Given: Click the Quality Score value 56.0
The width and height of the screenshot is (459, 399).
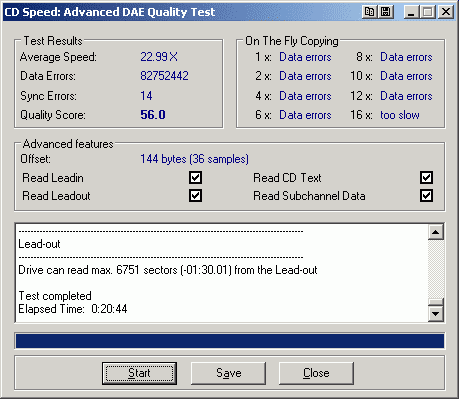Looking at the screenshot, I should [x=153, y=115].
